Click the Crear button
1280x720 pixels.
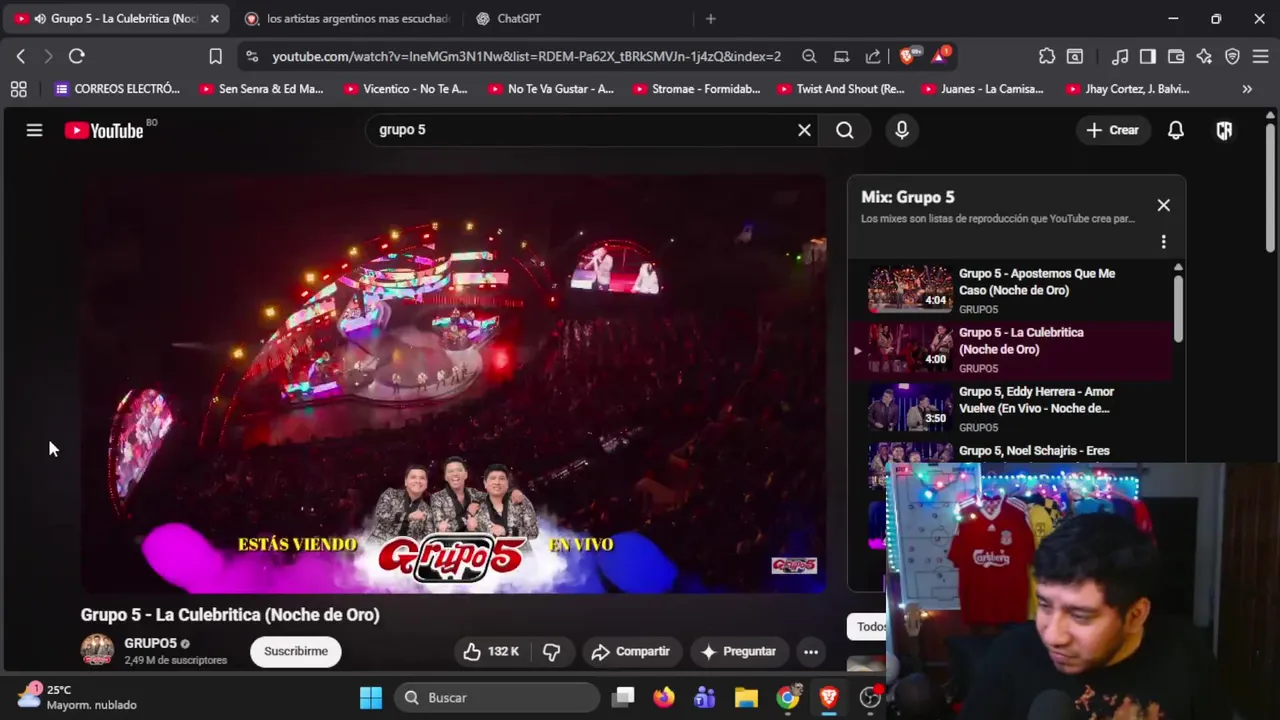pos(1112,130)
